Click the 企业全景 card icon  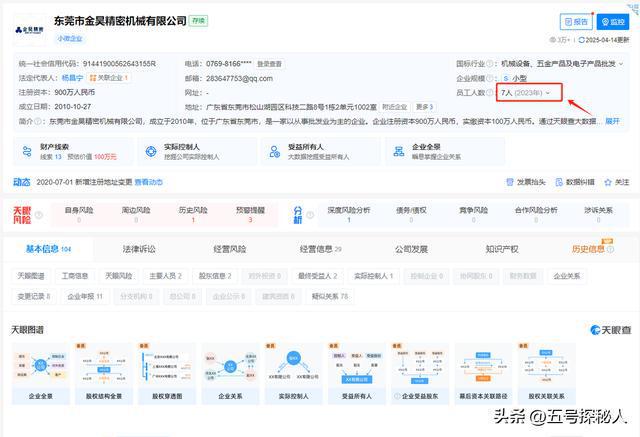point(399,151)
